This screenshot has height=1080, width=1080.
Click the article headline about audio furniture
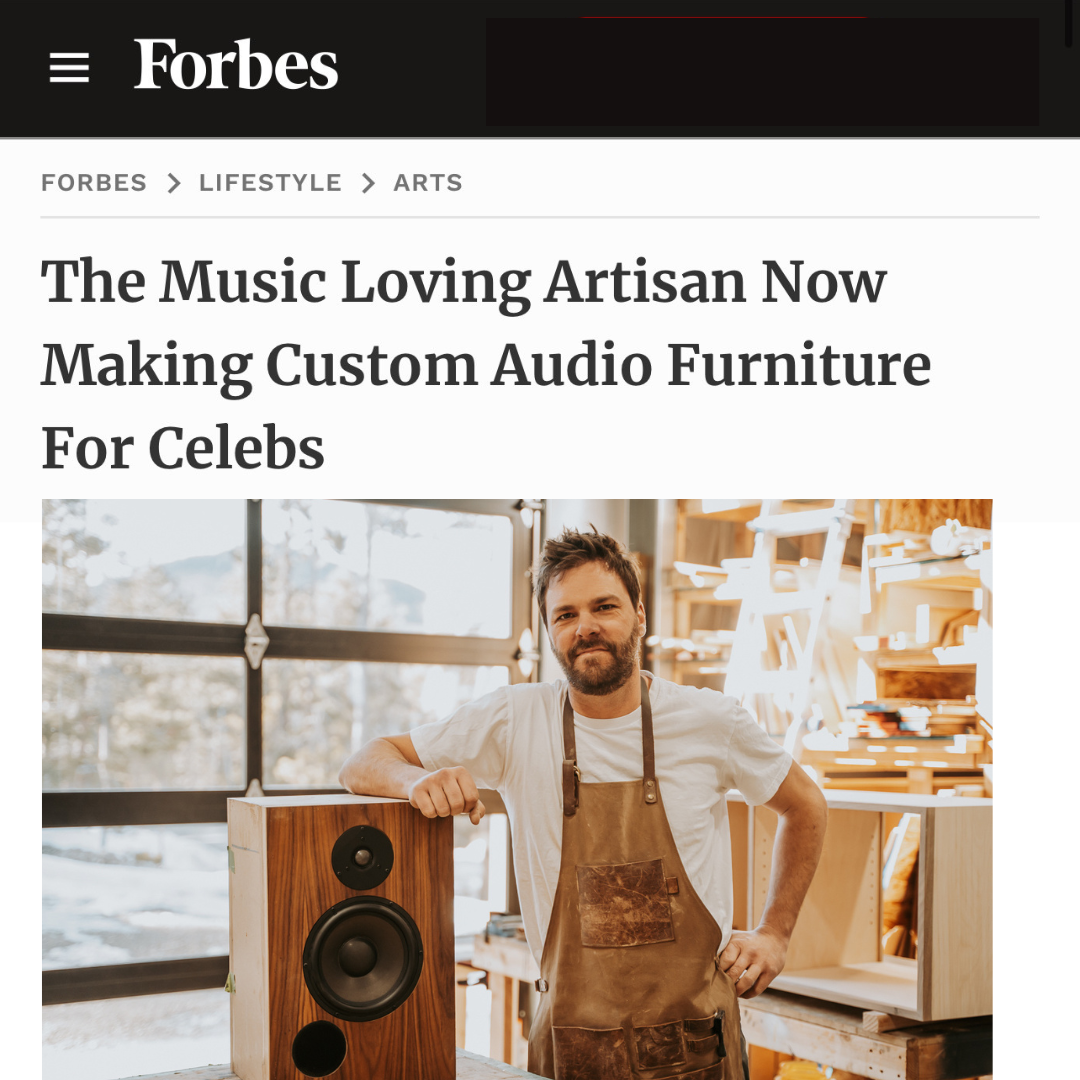pos(486,364)
